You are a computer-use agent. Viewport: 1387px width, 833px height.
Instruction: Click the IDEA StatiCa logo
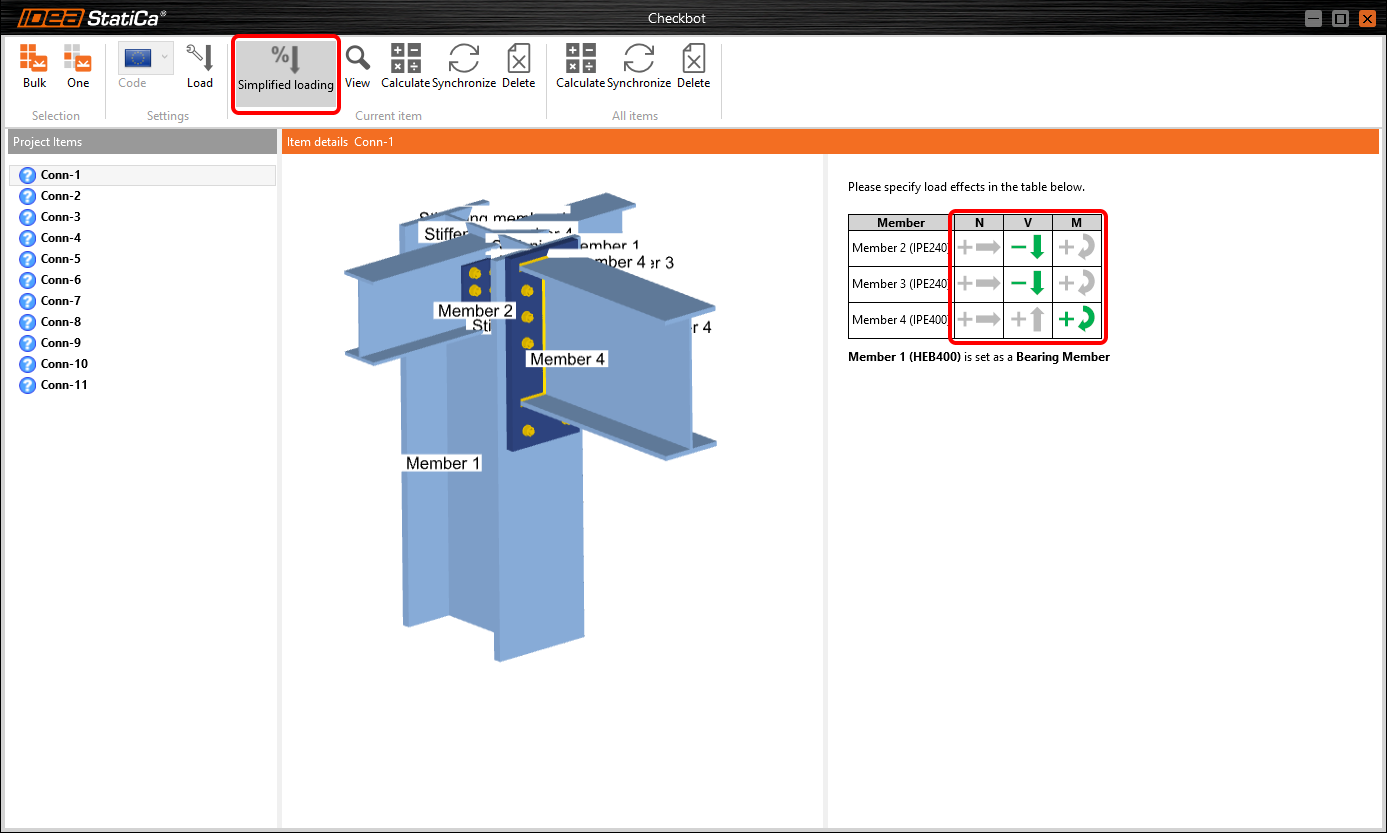coord(92,18)
